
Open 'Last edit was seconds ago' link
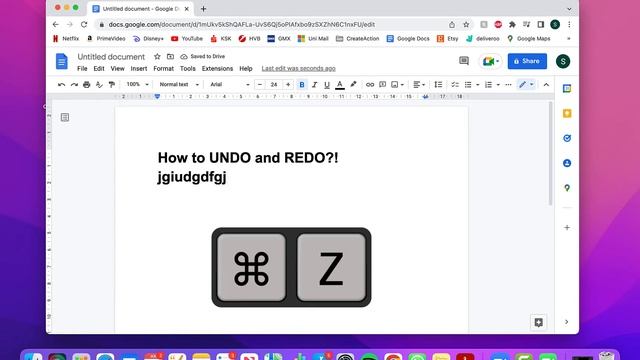pyautogui.click(x=298, y=69)
